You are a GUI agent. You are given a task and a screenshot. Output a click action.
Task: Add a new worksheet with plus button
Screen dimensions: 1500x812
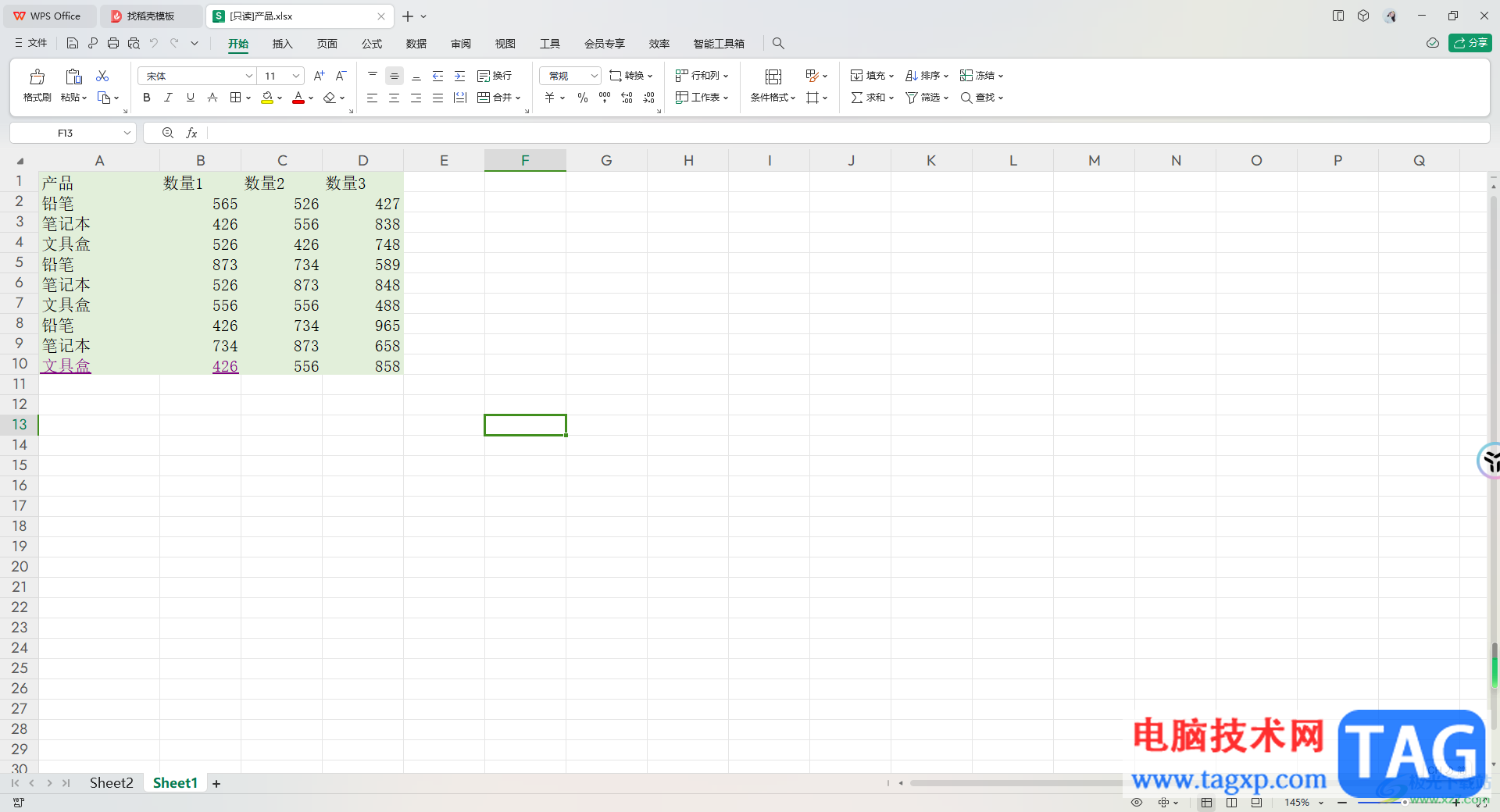click(x=216, y=784)
